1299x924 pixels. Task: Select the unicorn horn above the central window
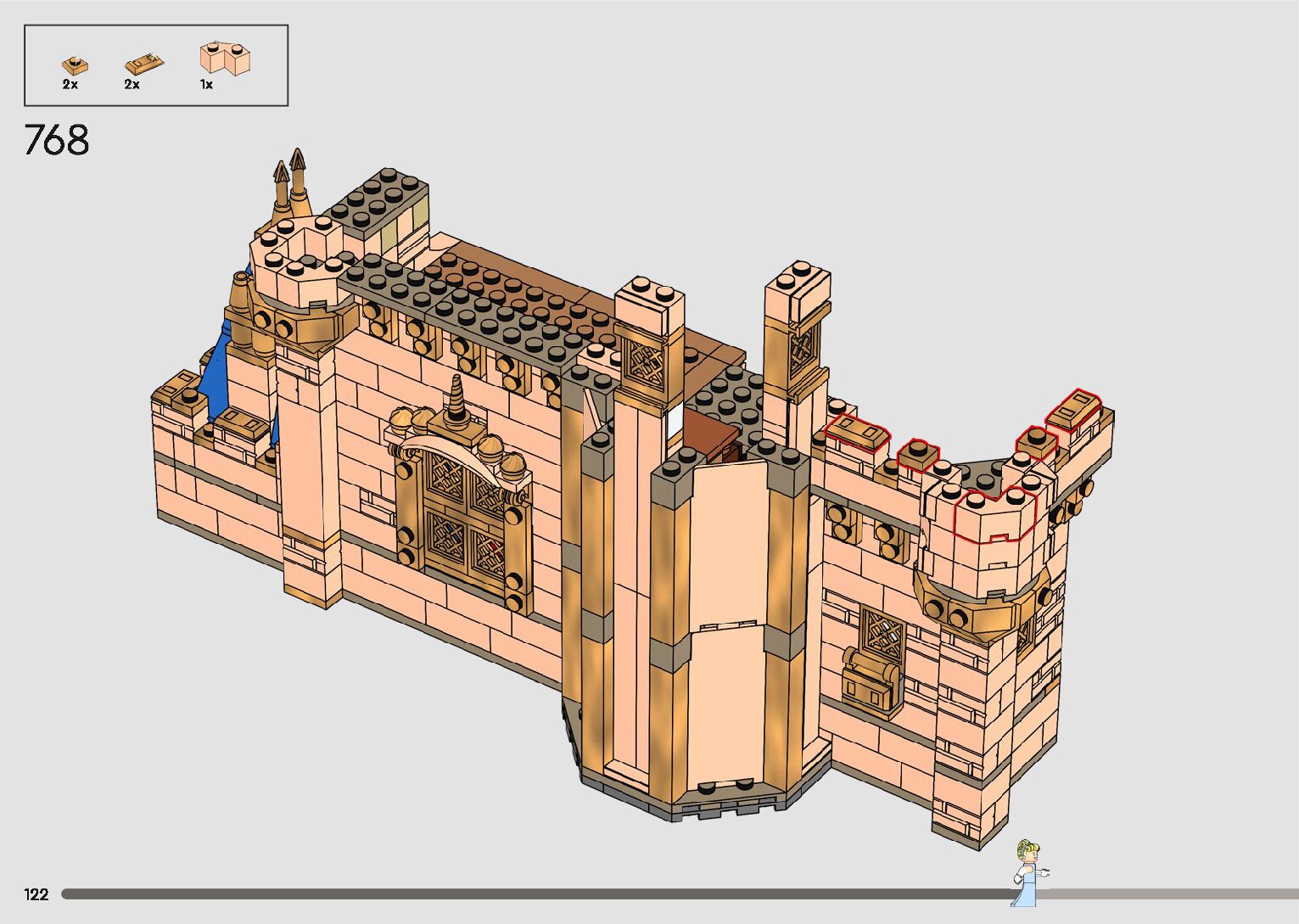click(459, 396)
